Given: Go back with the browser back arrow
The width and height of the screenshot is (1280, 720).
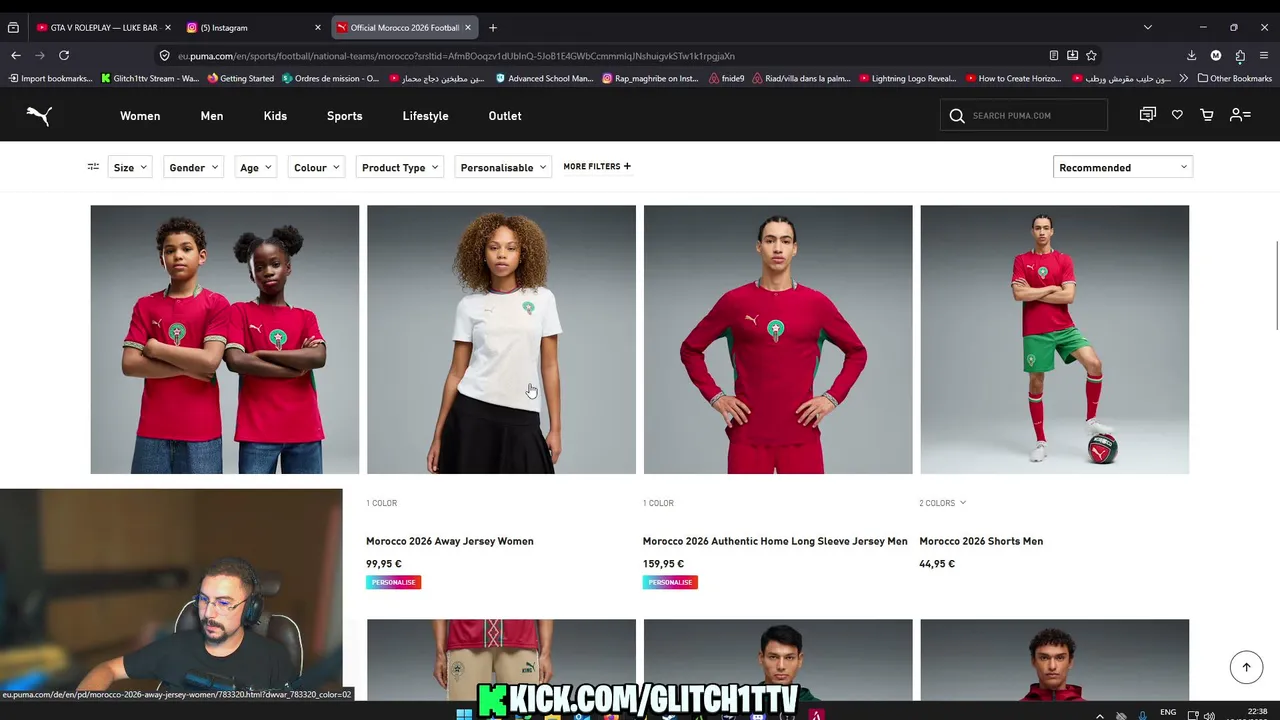Looking at the screenshot, I should click(16, 56).
